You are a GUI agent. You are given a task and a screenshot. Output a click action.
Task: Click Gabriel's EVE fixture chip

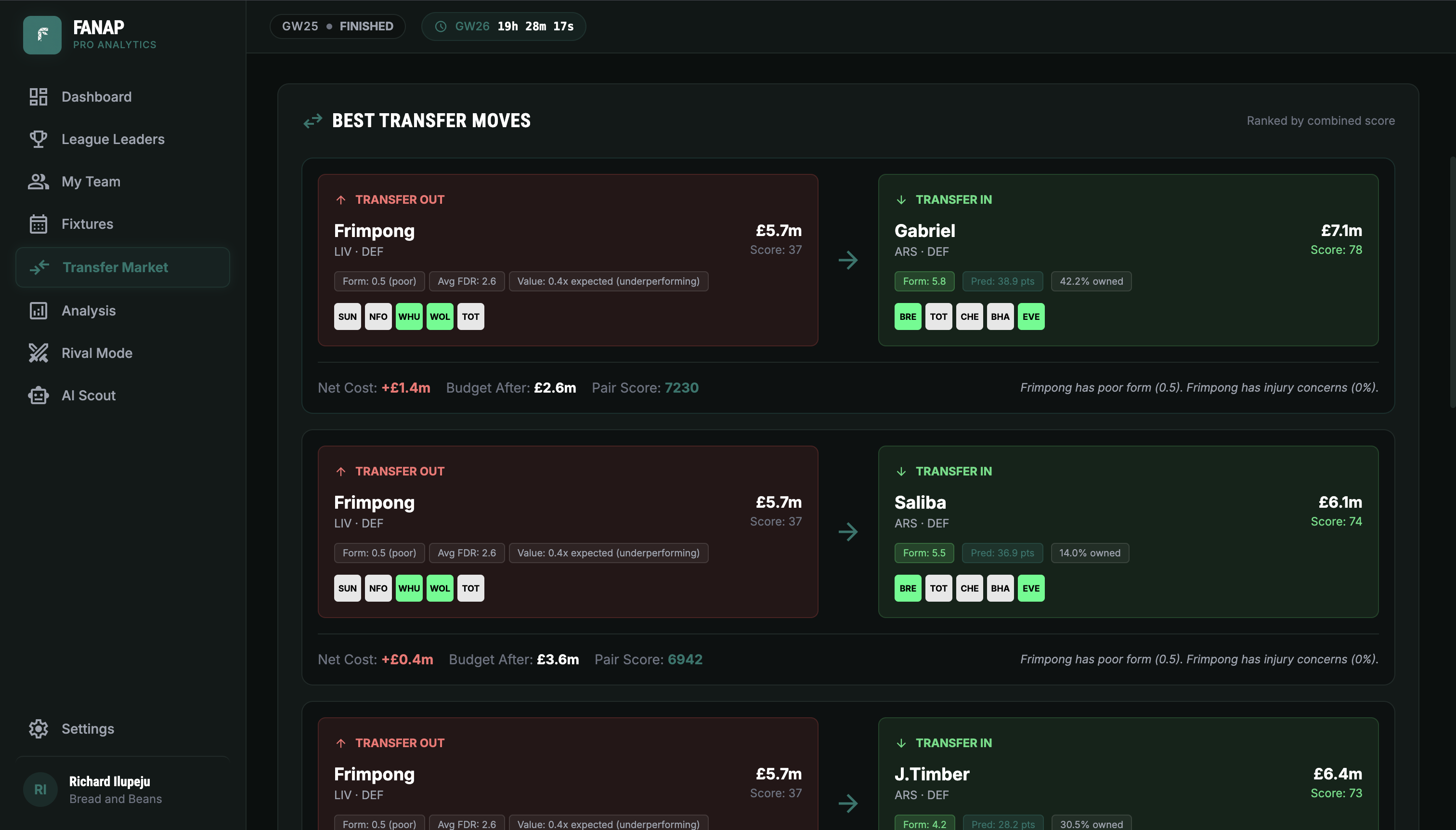(x=1030, y=316)
